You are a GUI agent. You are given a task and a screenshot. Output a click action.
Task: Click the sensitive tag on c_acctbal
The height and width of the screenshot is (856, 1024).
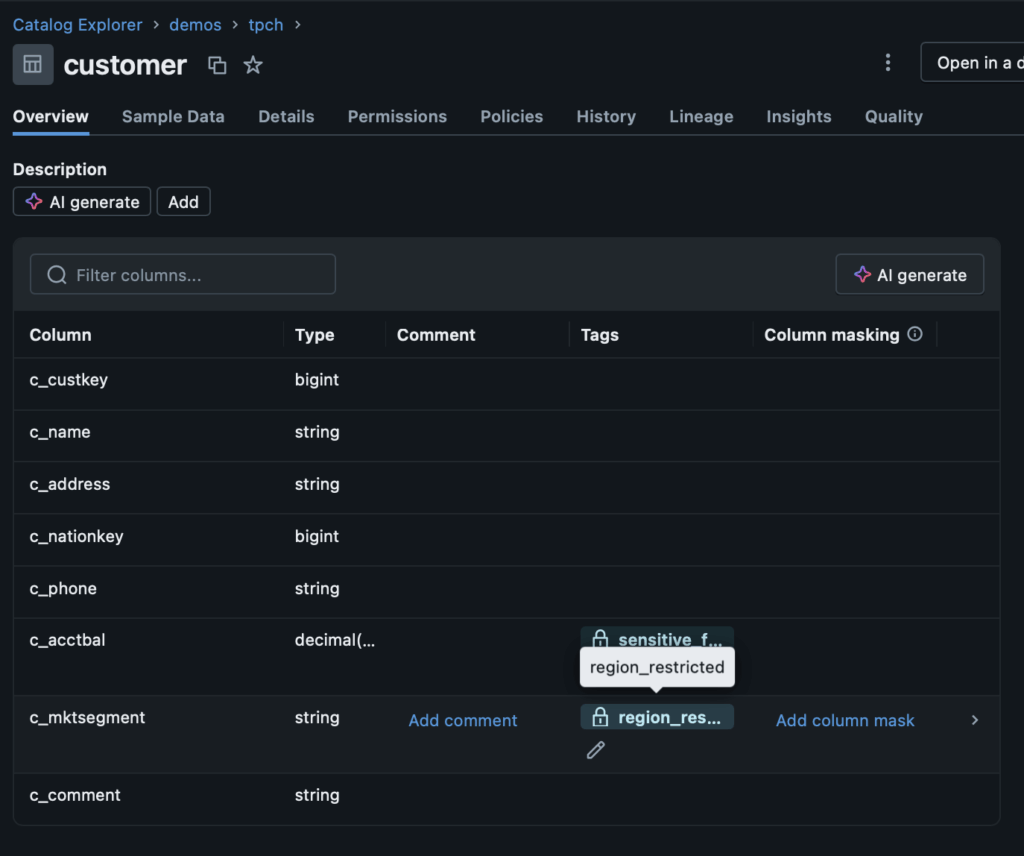click(657, 638)
